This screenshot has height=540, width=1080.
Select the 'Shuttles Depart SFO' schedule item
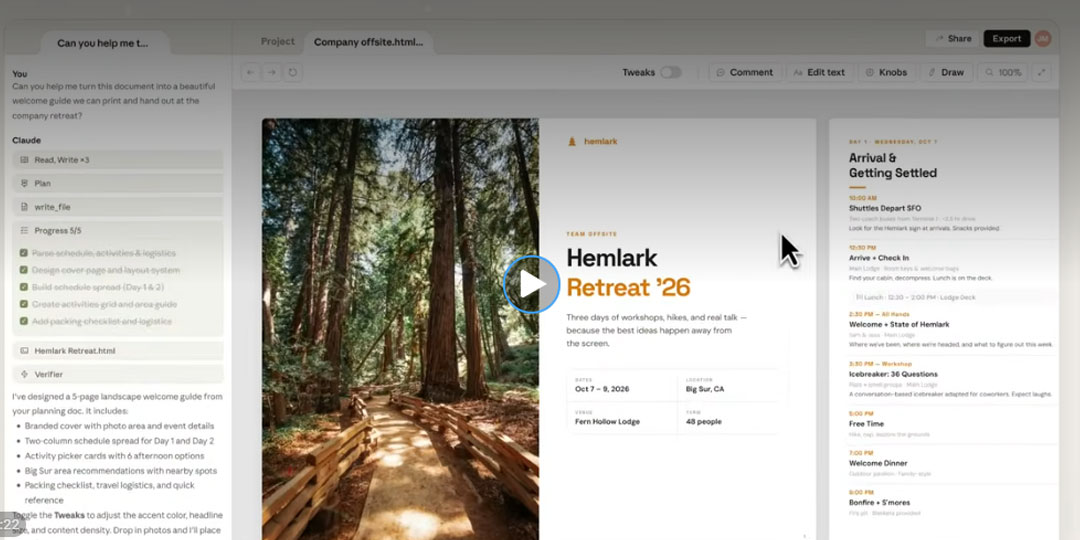point(884,208)
